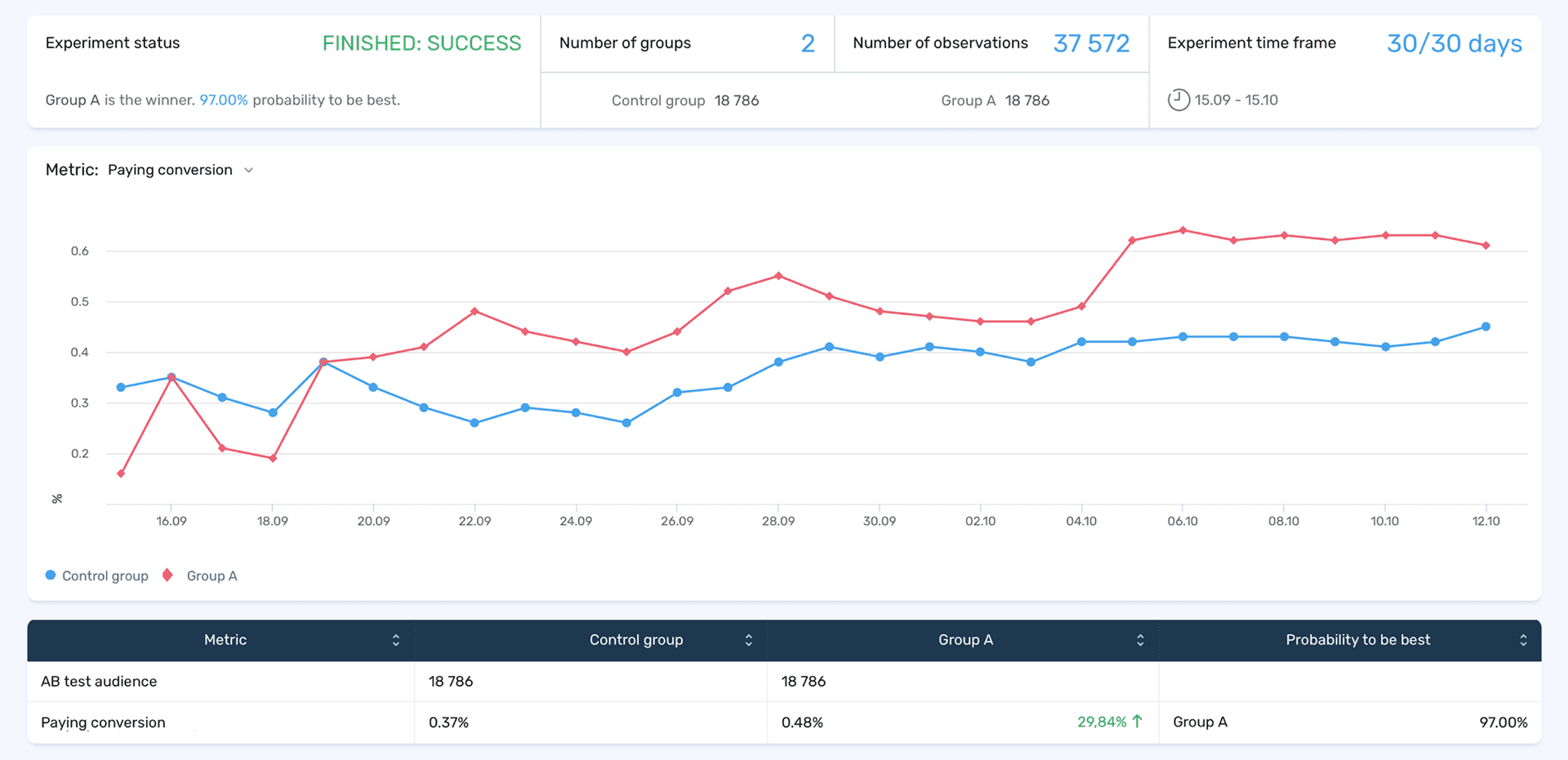Click the sort icon on Group A column
Viewport: 1568px width, 760px height.
(x=1139, y=640)
